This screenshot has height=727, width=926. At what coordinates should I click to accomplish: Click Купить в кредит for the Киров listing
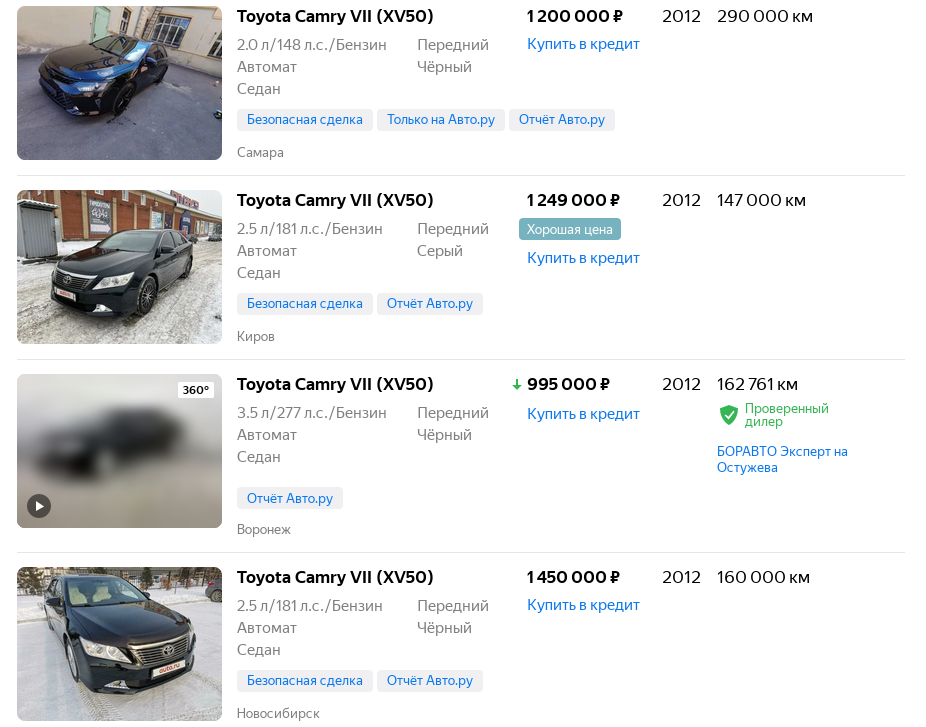tap(583, 258)
